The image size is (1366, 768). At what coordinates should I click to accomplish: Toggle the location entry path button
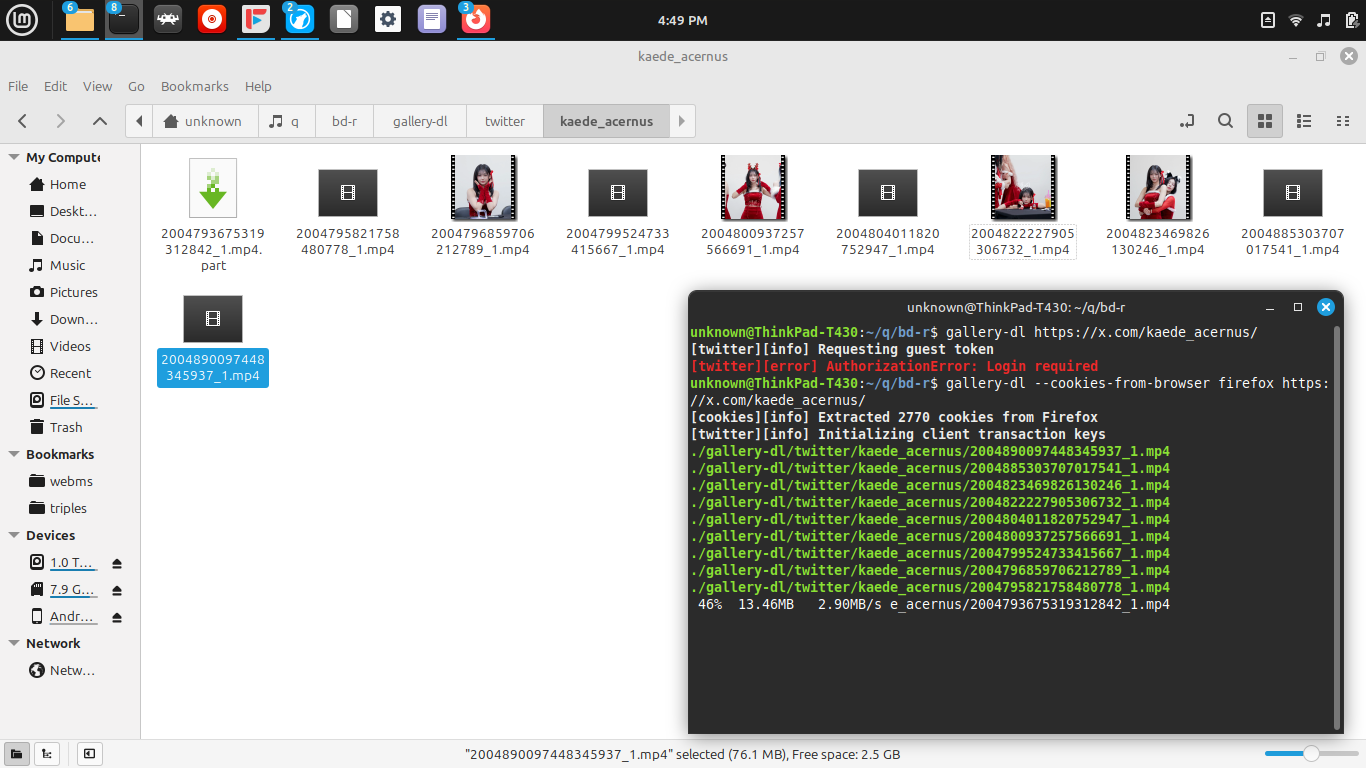coord(1187,121)
